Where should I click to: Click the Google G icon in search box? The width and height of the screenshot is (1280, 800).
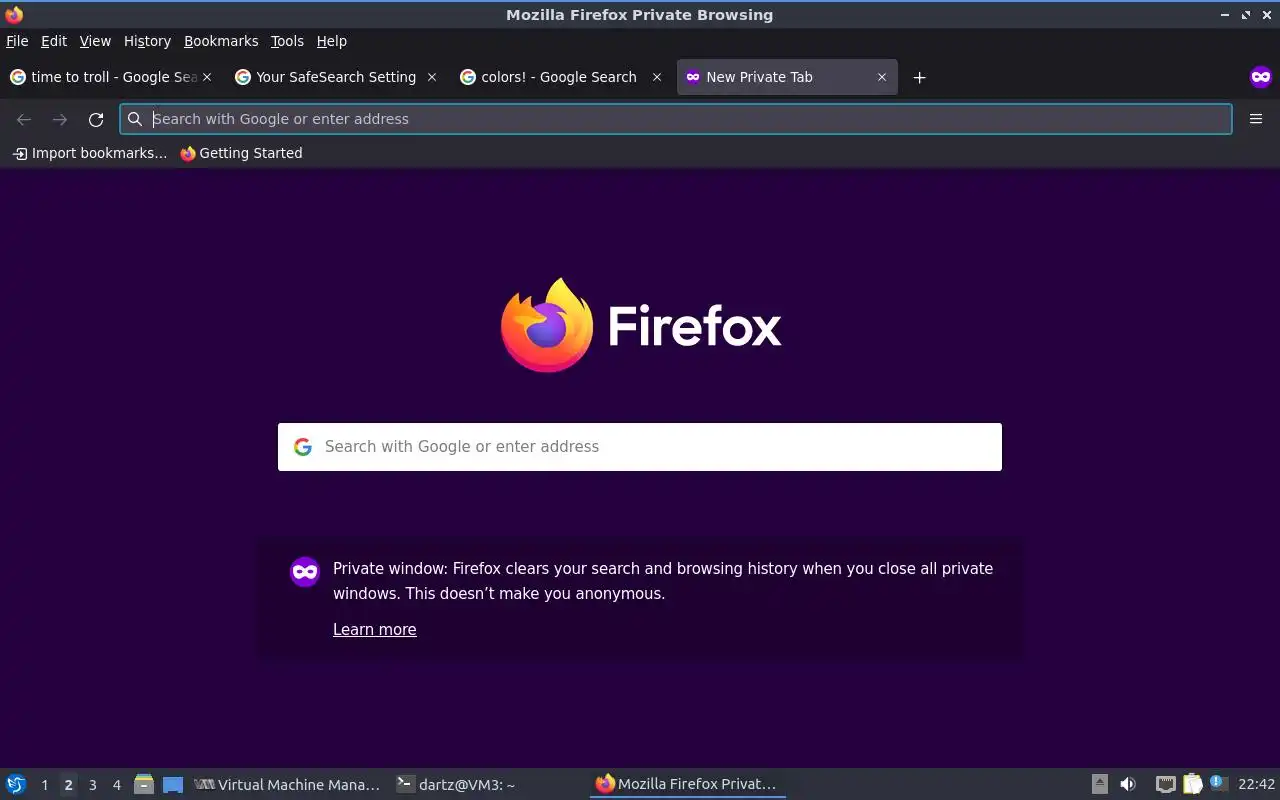(303, 447)
